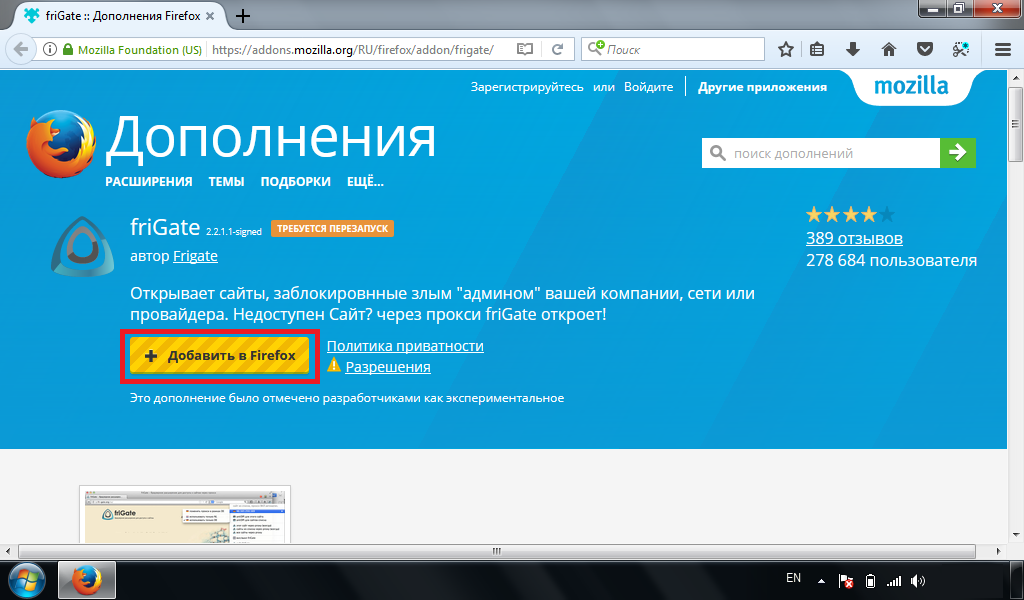Open a new tab with plus button

pyautogui.click(x=243, y=16)
